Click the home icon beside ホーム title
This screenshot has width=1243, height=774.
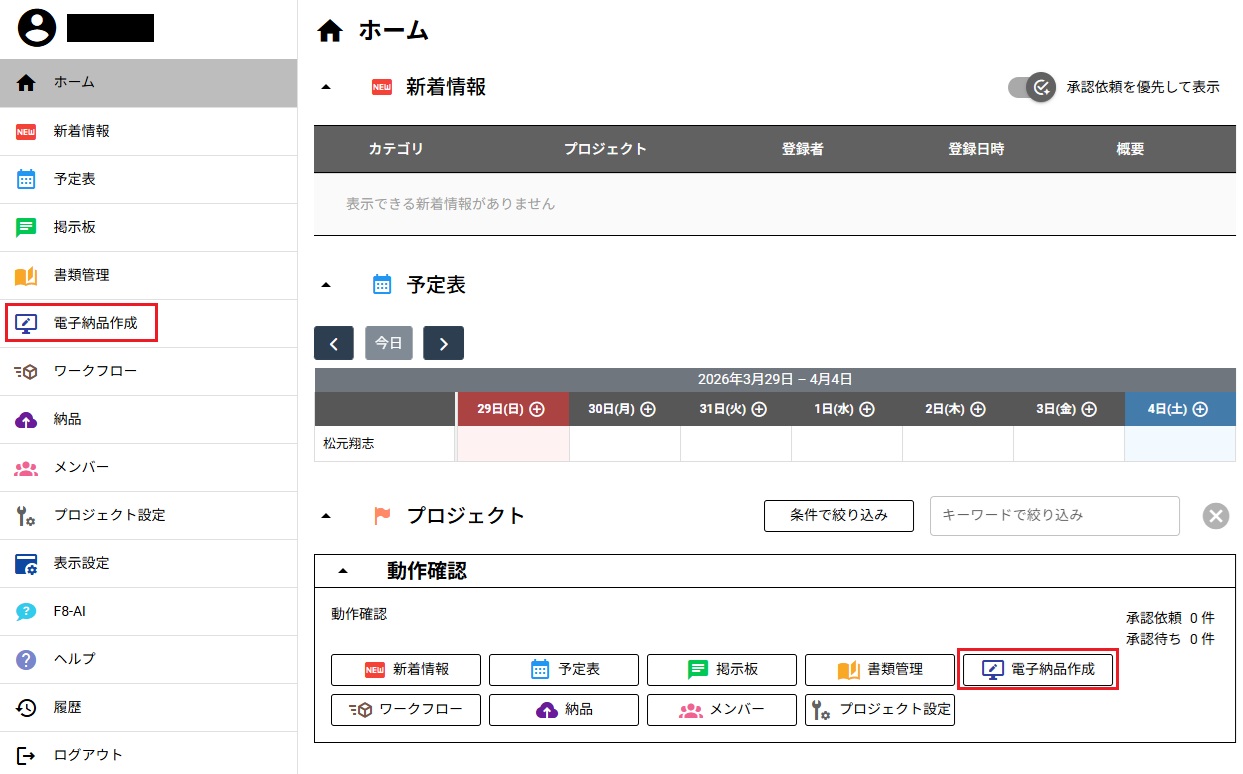click(x=330, y=31)
